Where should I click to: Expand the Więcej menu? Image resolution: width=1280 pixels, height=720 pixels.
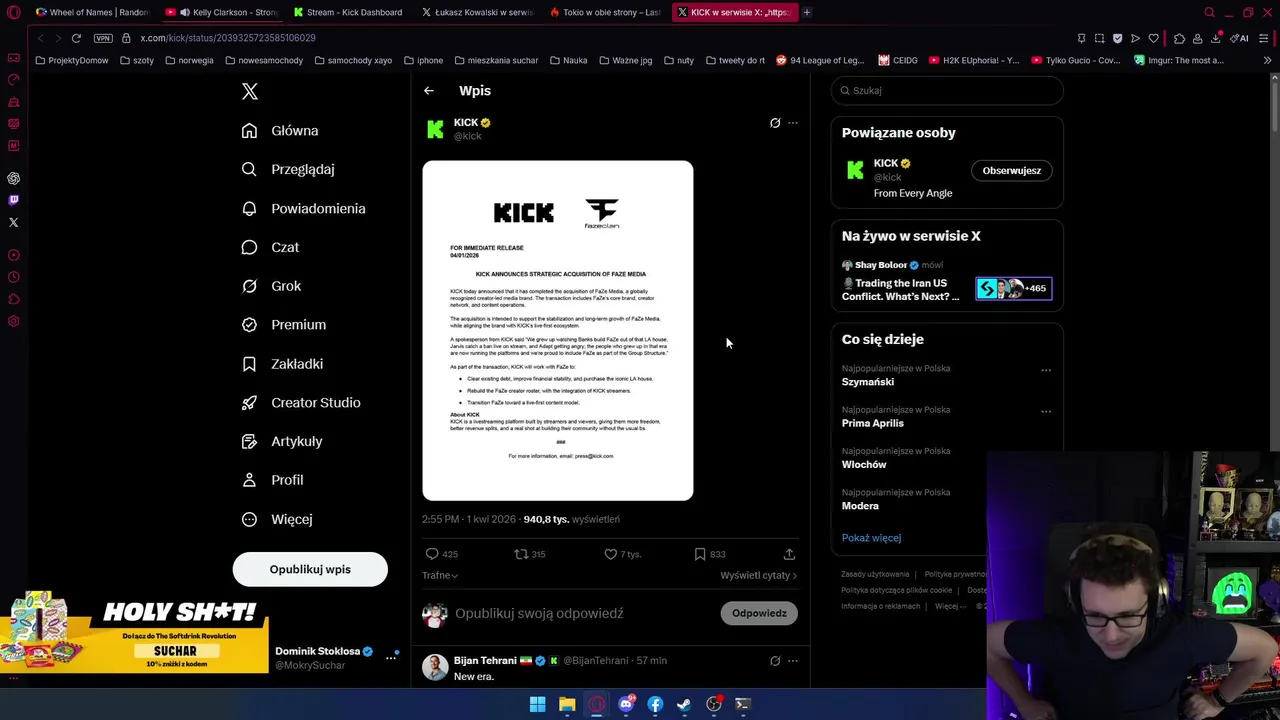pyautogui.click(x=278, y=519)
